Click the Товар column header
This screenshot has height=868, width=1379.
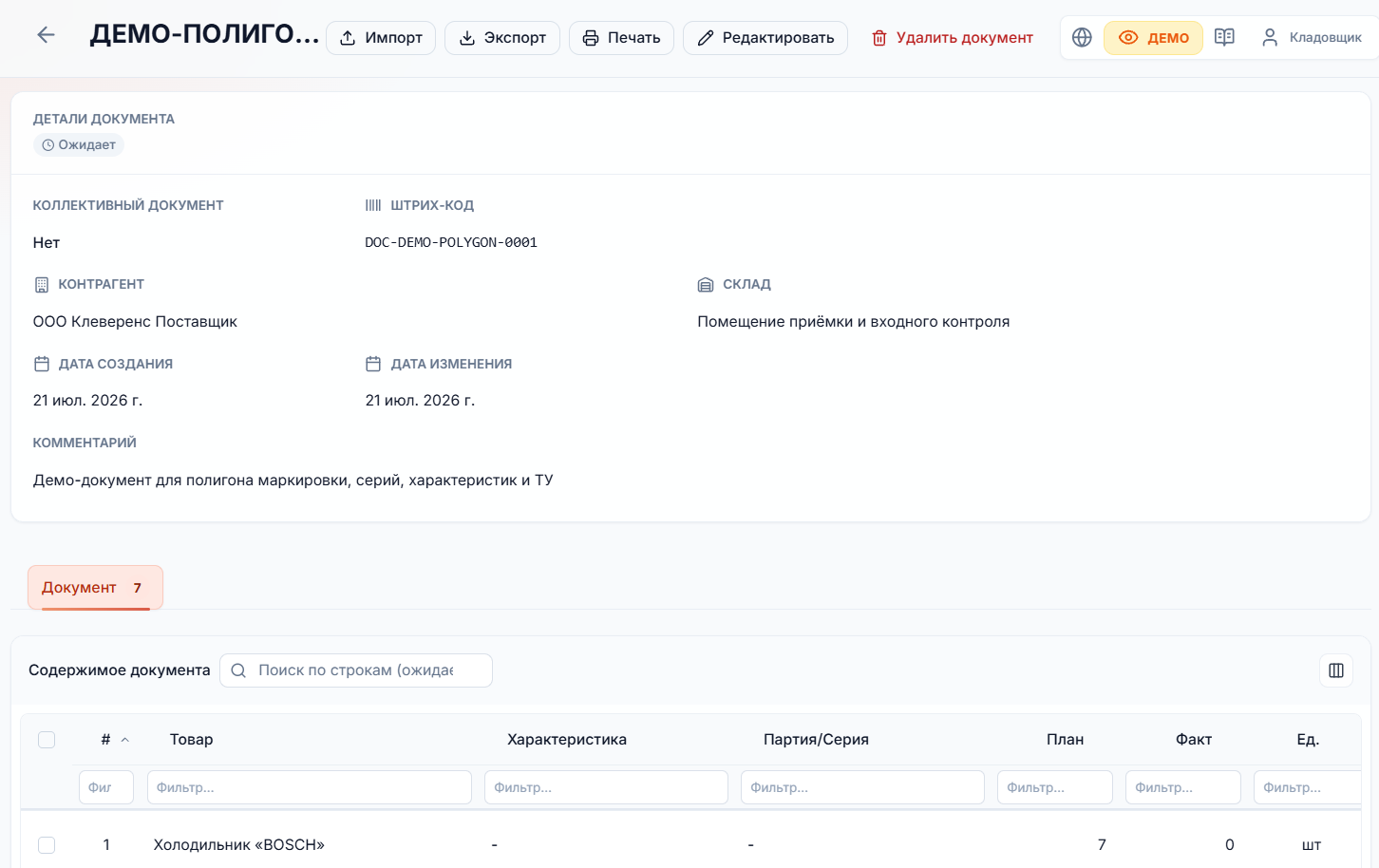[191, 740]
